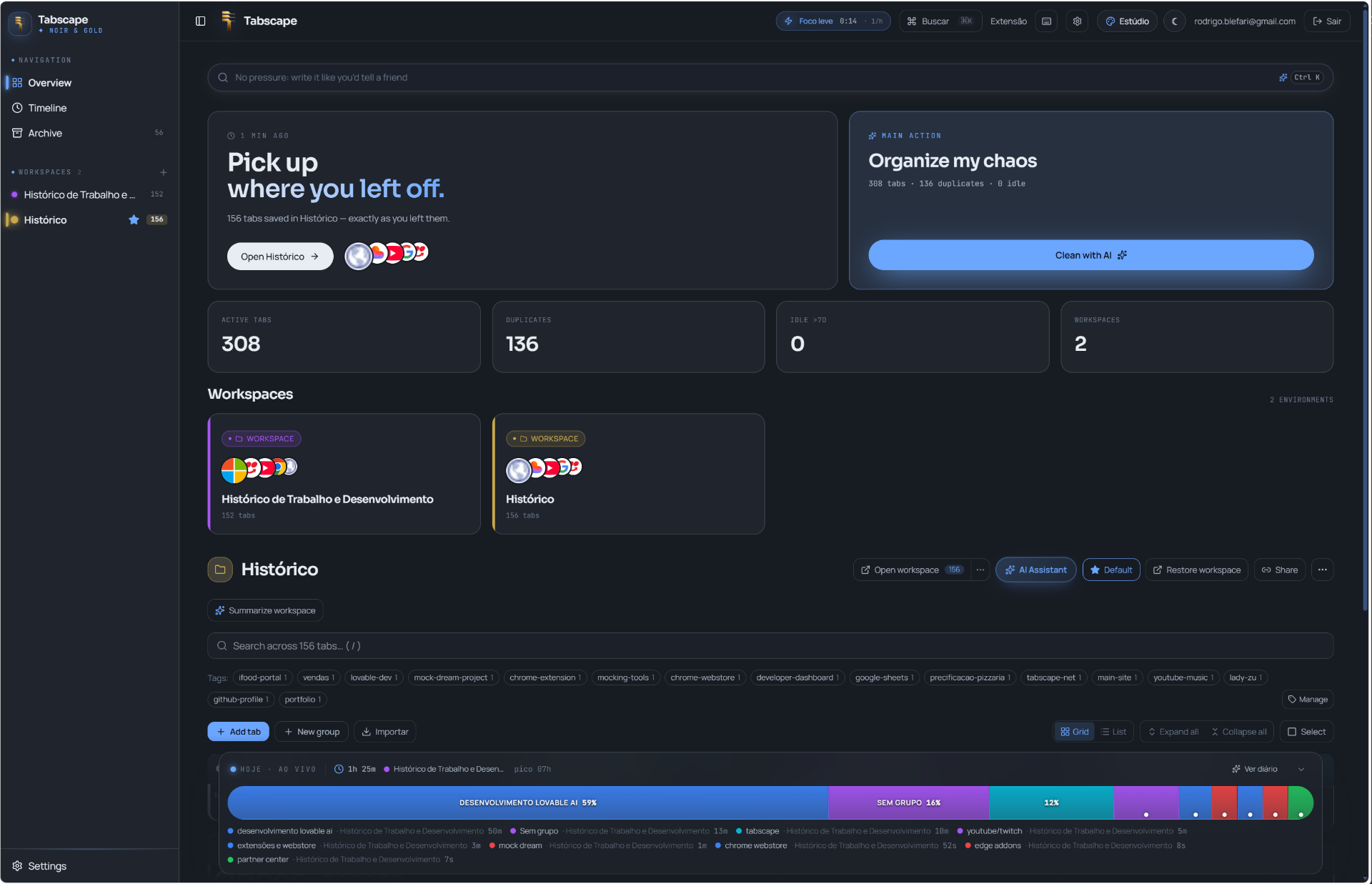Click Sem Grupo 16% bar segment

coord(909,803)
